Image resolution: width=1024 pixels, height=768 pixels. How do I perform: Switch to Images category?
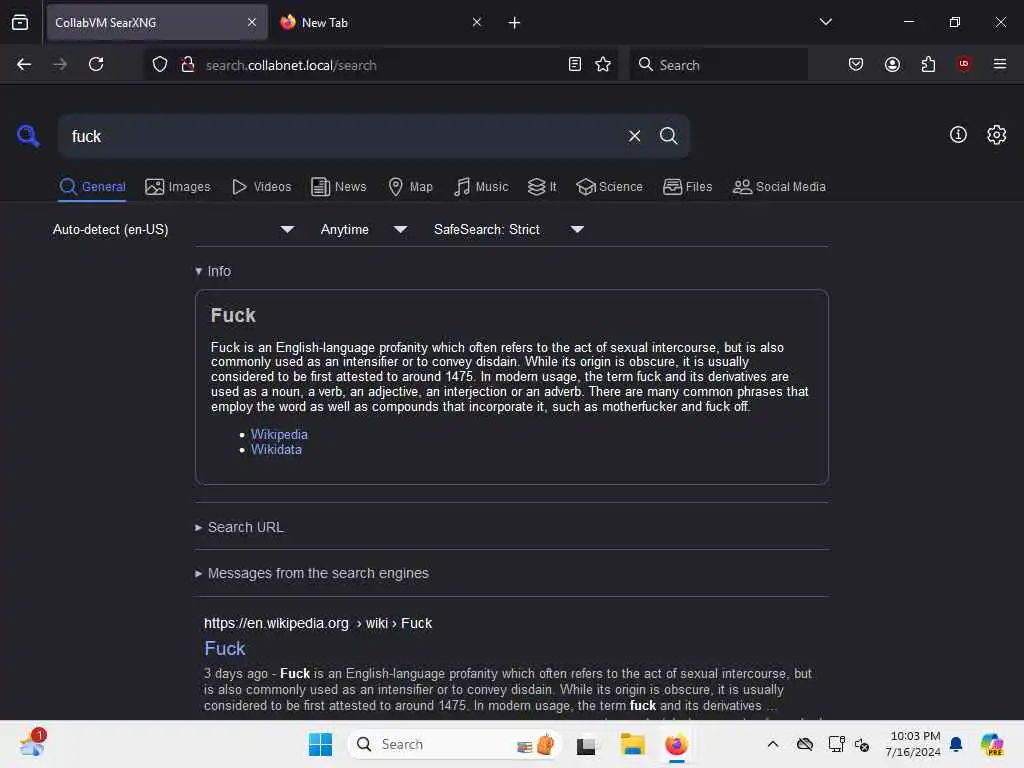point(178,187)
